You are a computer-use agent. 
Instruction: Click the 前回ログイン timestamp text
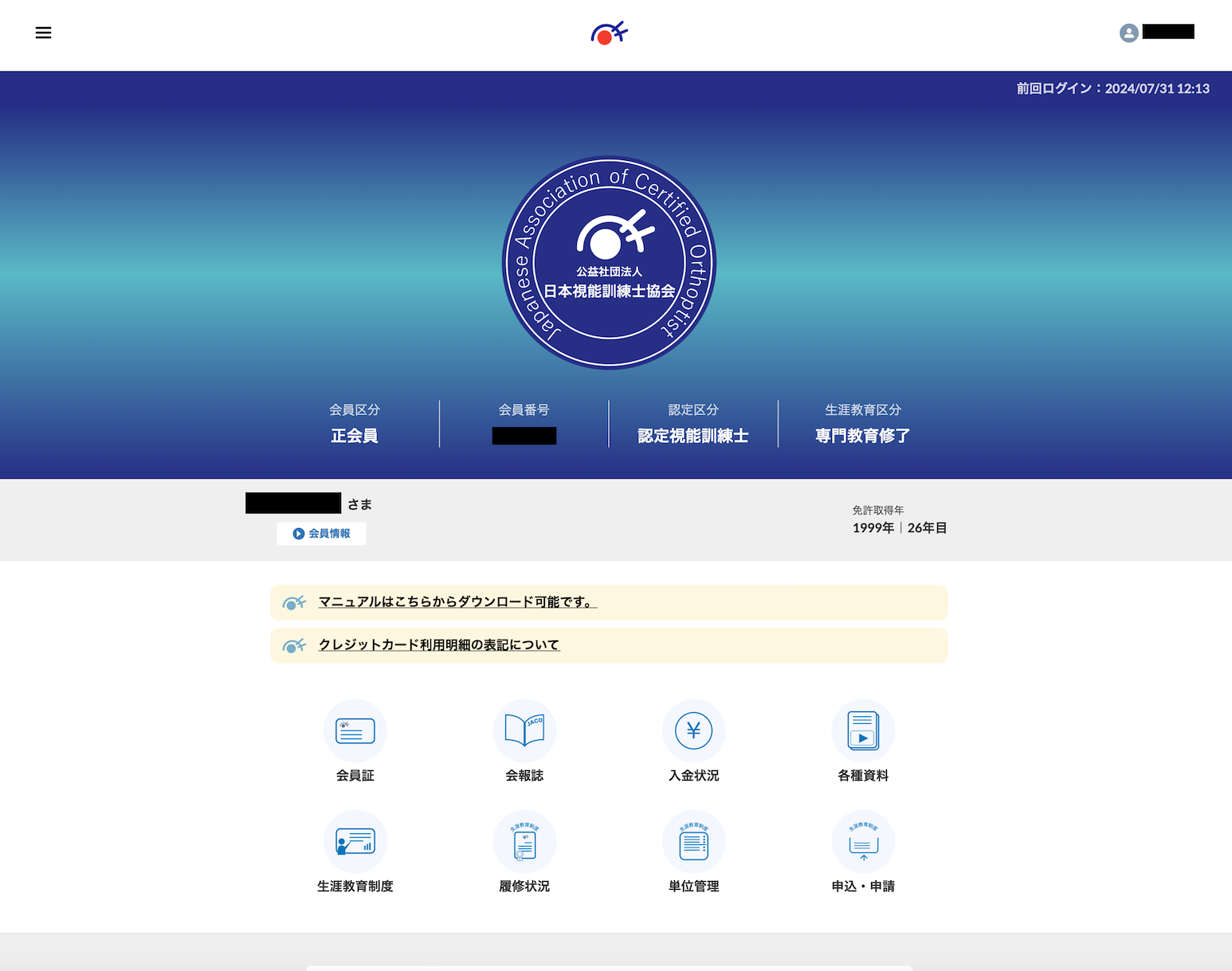(1112, 88)
